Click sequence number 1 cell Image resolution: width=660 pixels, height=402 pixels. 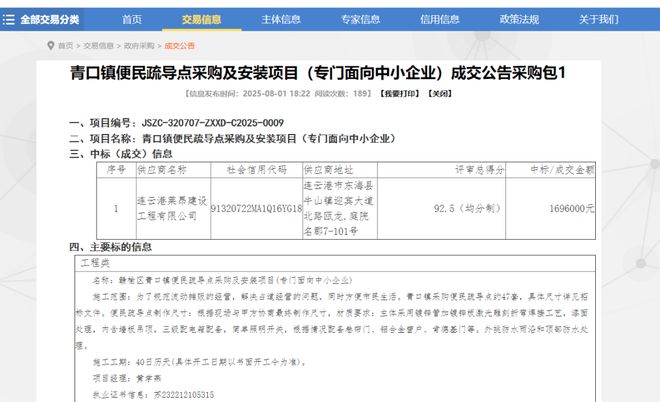[116, 208]
